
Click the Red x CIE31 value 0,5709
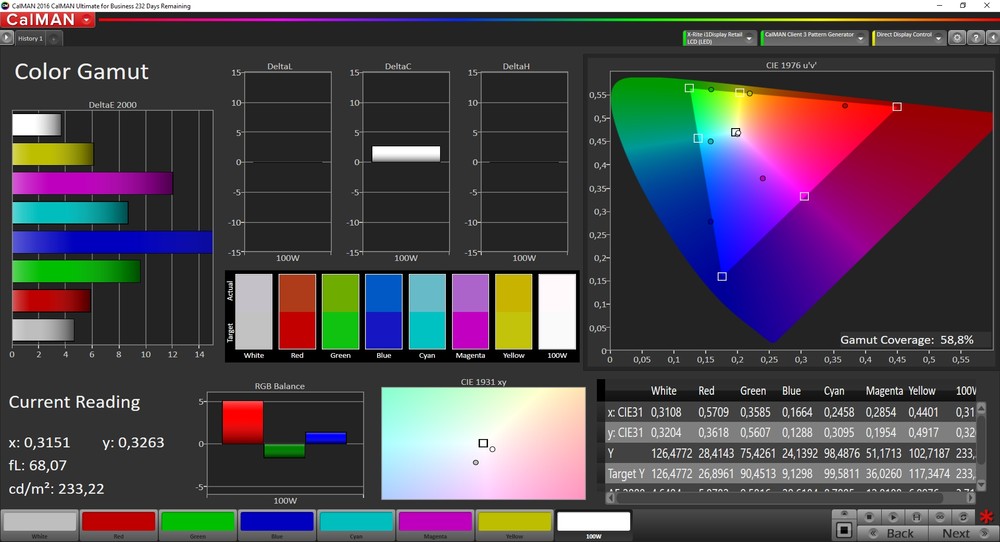(x=712, y=413)
